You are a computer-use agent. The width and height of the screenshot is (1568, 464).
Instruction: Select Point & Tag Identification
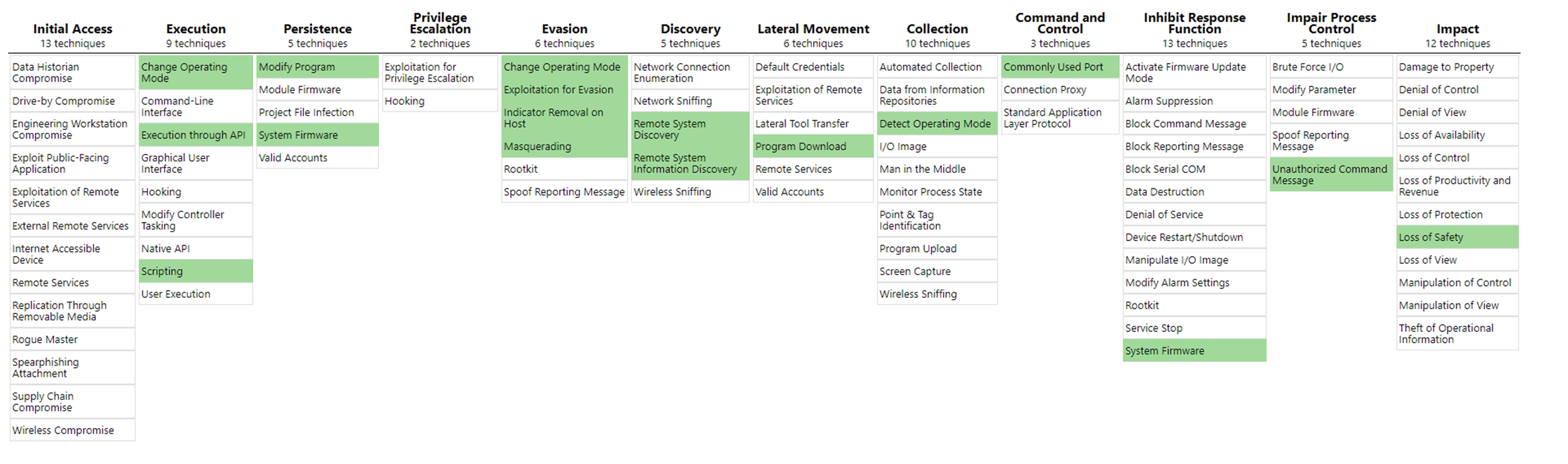click(x=937, y=220)
